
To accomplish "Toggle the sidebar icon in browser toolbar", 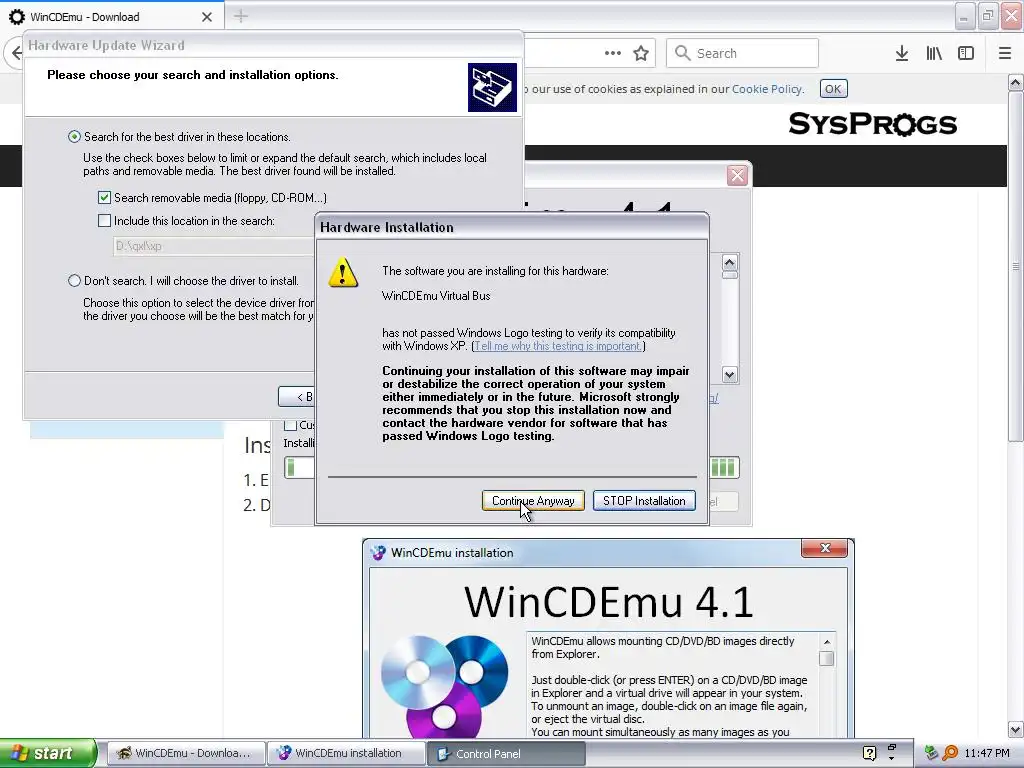I will pyautogui.click(x=966, y=53).
